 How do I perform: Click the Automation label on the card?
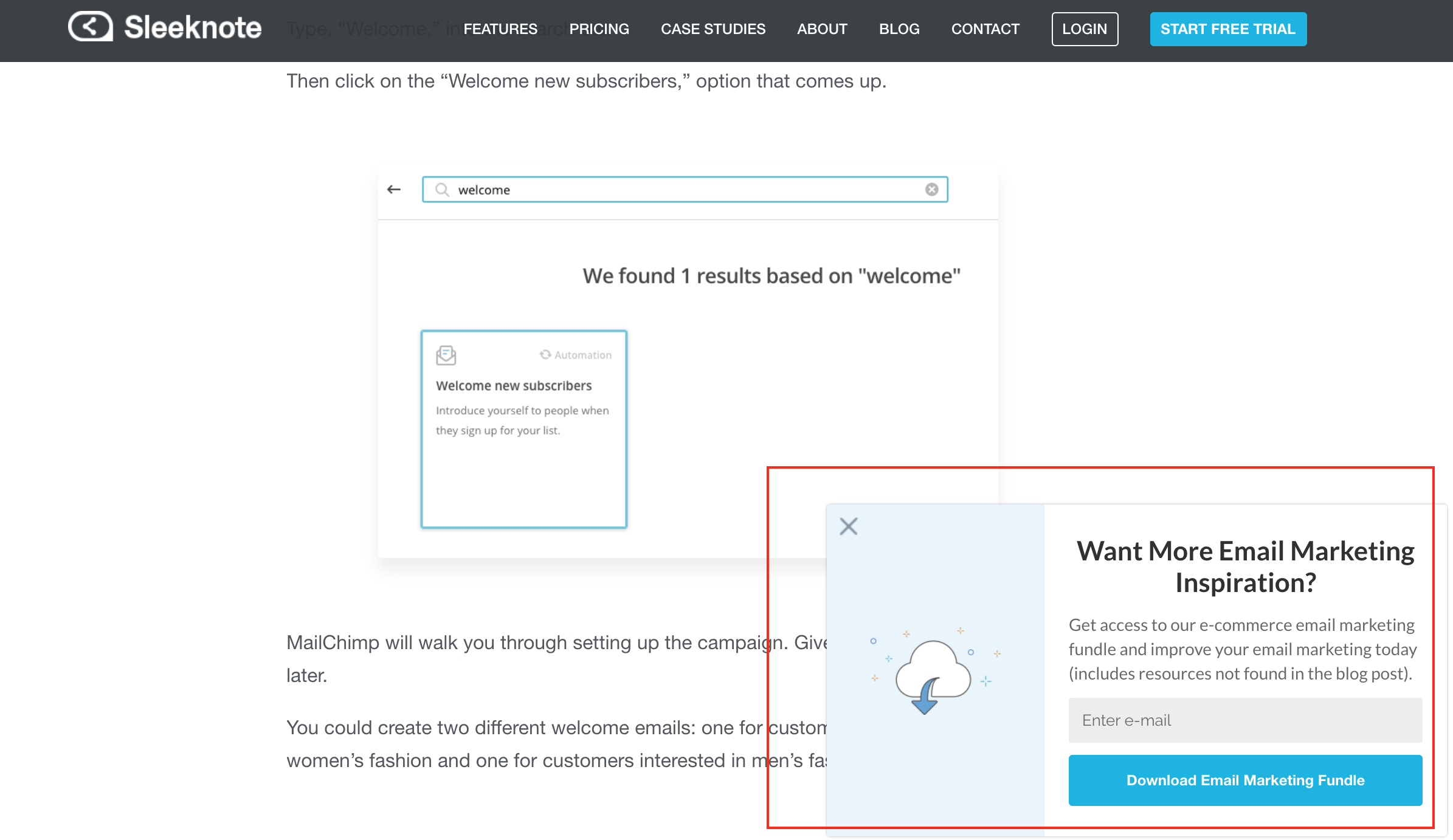point(576,355)
